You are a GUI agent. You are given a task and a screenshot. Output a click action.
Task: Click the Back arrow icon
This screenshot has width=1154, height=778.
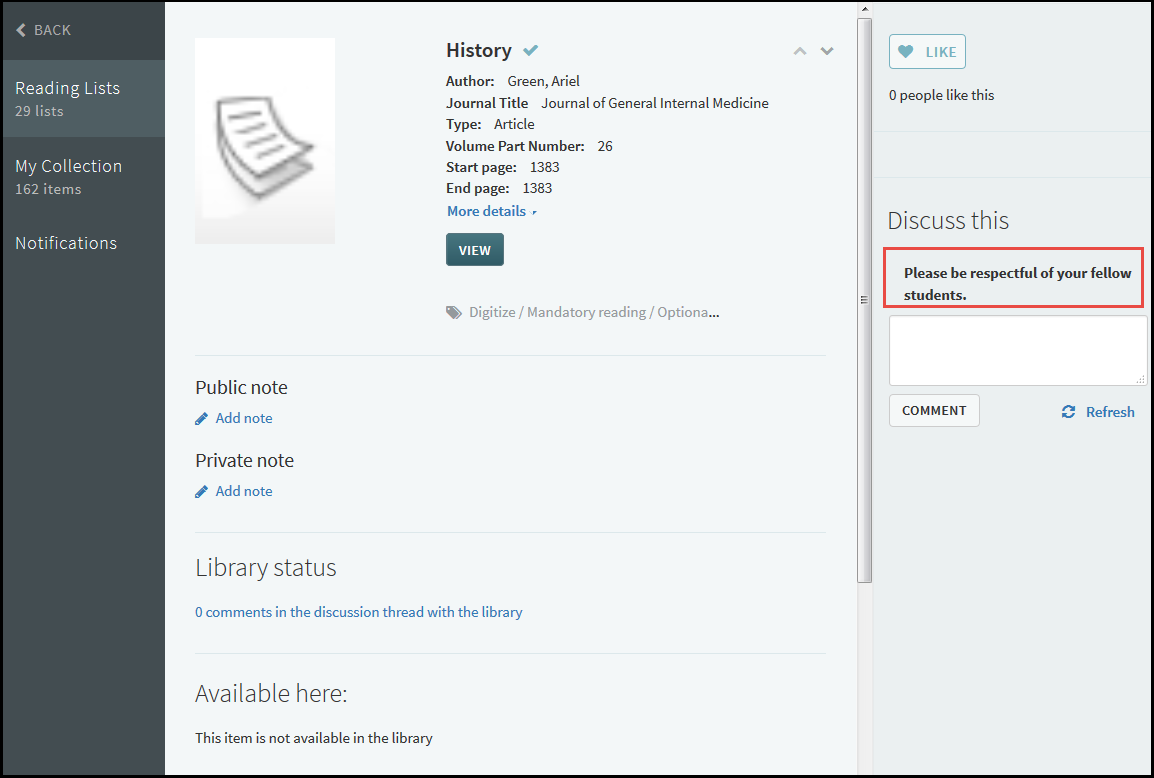tap(21, 30)
